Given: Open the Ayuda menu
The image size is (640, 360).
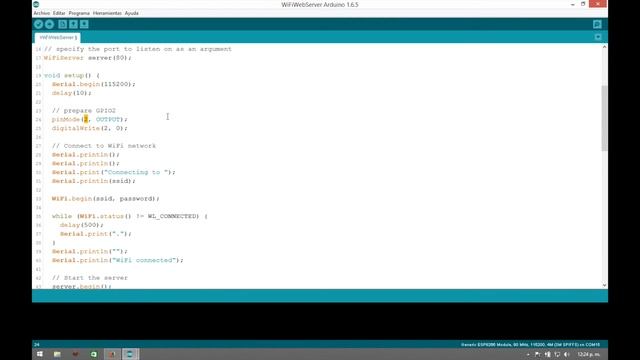Looking at the screenshot, I should [131, 13].
